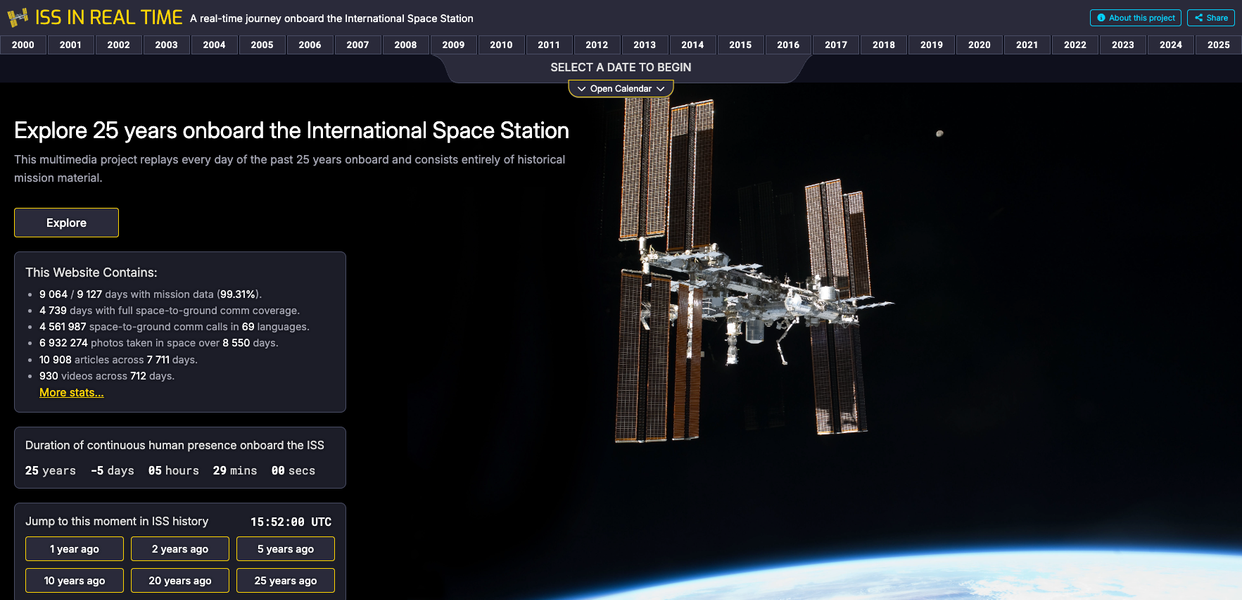This screenshot has width=1242, height=600.
Task: Jump to 5 years ago
Action: point(286,549)
